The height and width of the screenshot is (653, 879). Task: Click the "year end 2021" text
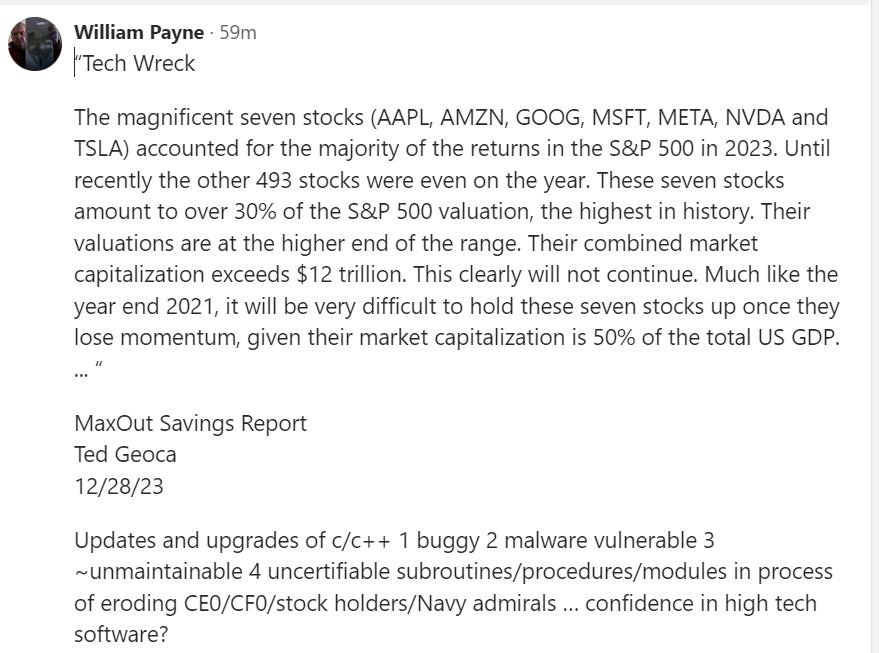146,307
